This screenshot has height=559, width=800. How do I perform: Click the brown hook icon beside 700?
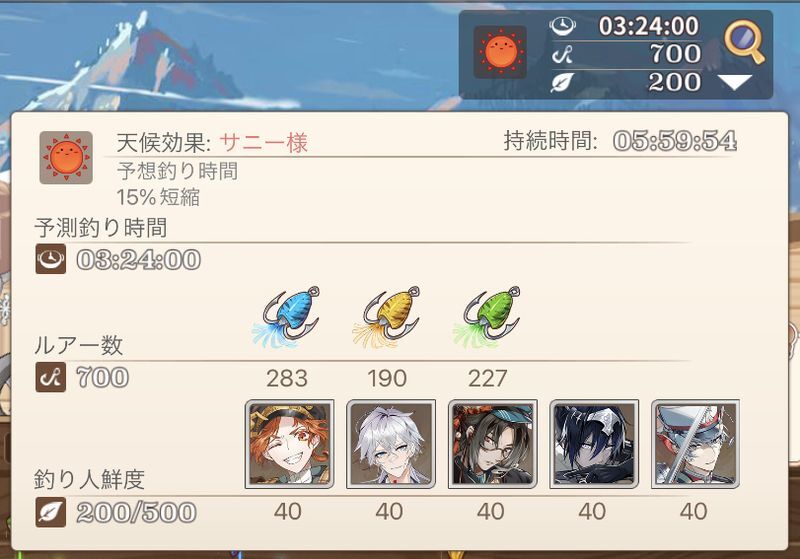tap(51, 377)
